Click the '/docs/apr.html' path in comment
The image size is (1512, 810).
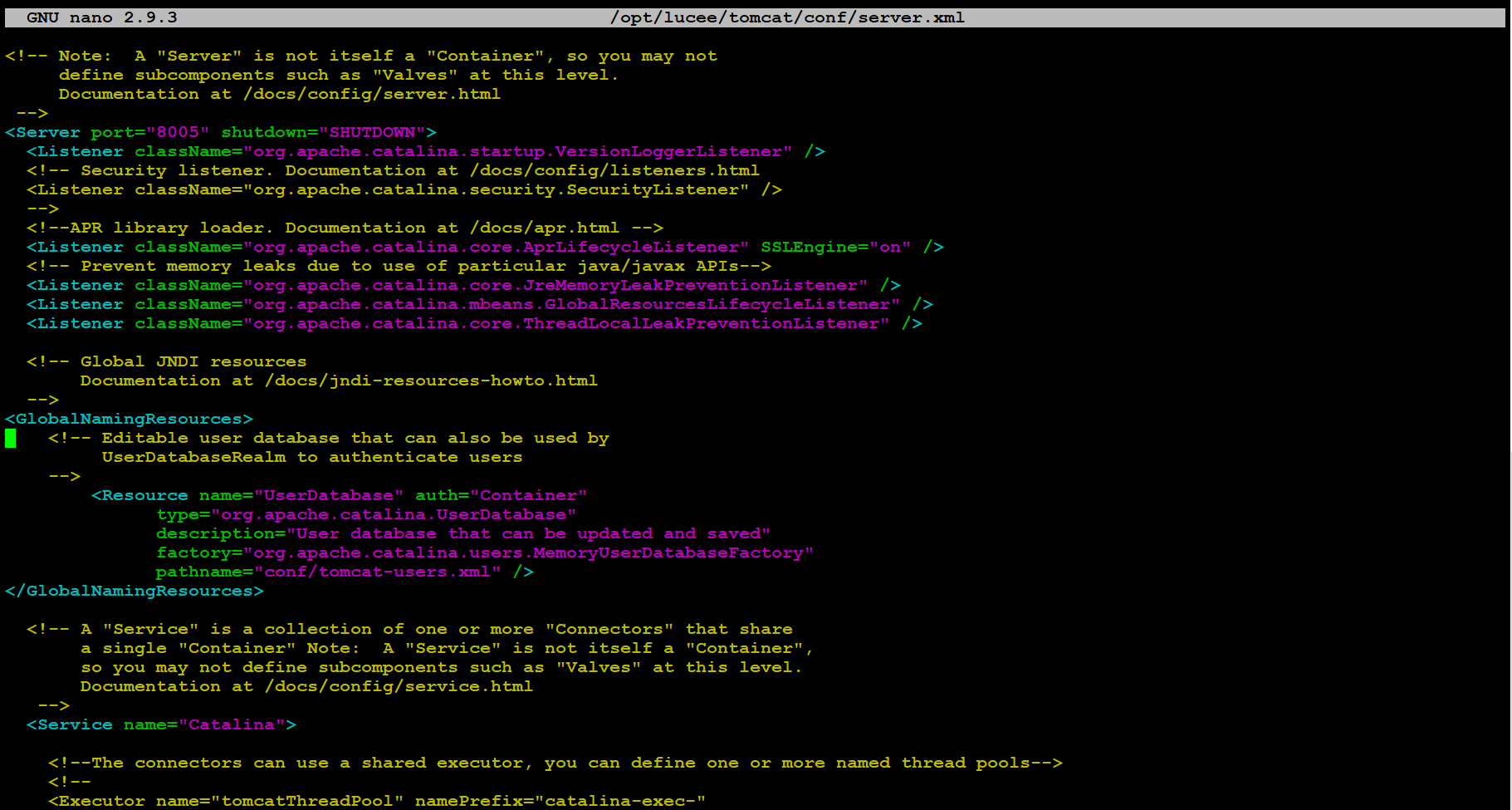[x=544, y=228]
